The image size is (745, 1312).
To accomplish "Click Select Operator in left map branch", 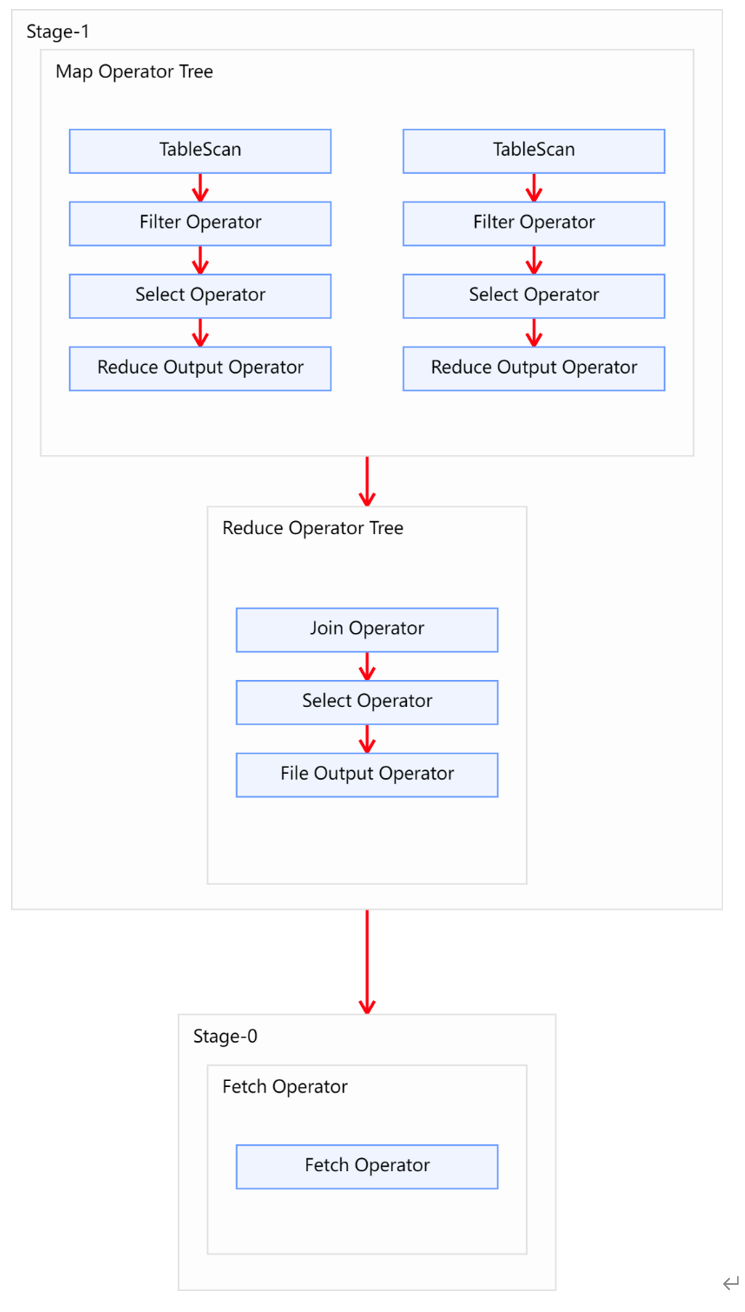I will tap(200, 295).
